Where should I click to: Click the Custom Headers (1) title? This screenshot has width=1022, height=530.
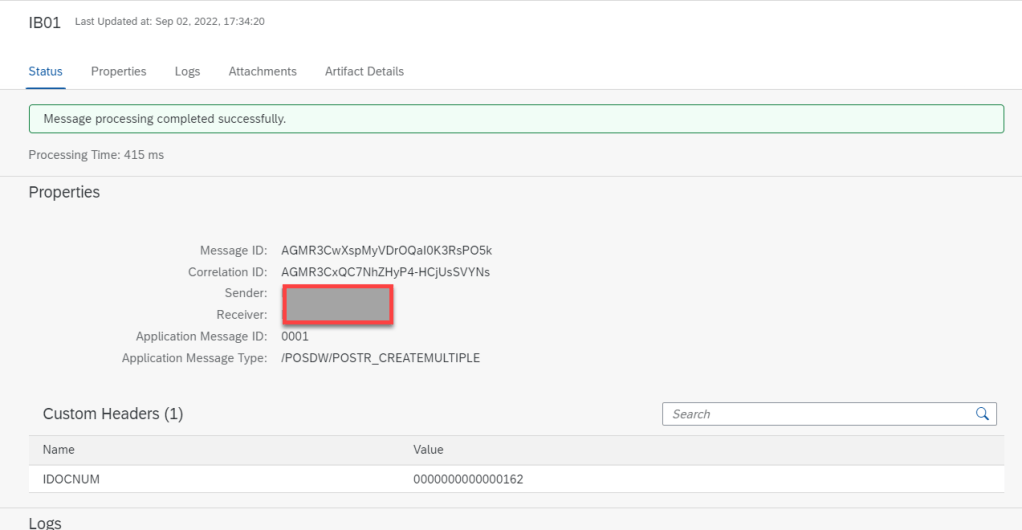tap(113, 414)
